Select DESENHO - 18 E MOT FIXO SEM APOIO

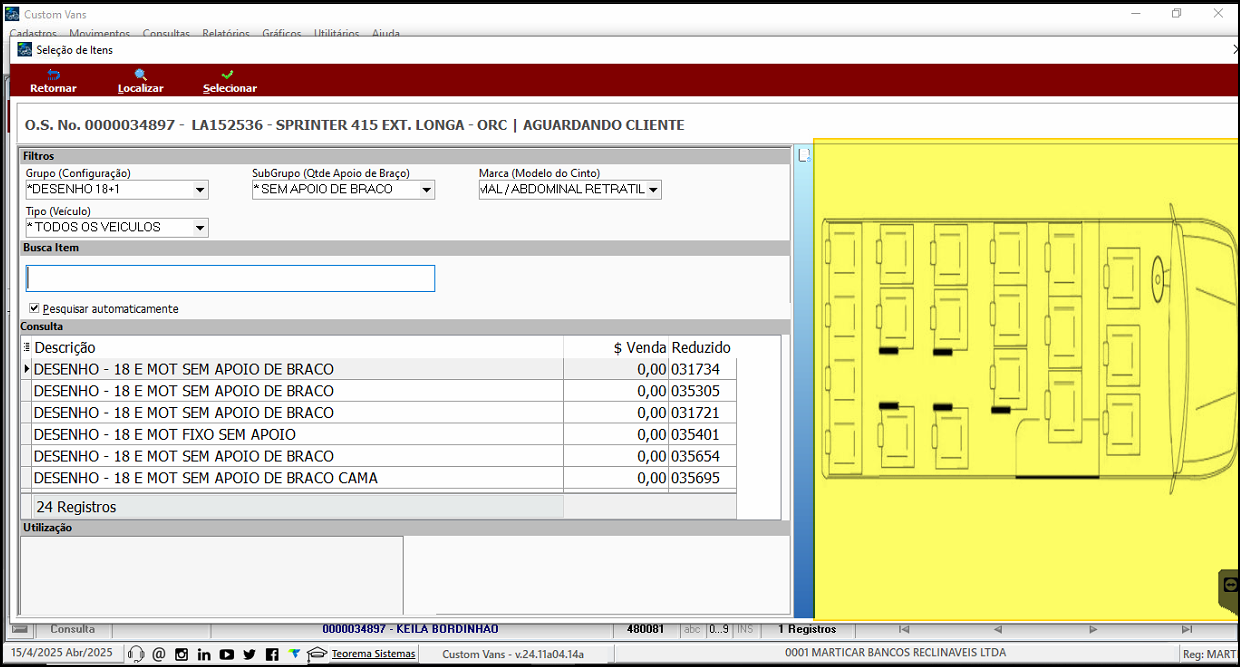pyautogui.click(x=378, y=434)
